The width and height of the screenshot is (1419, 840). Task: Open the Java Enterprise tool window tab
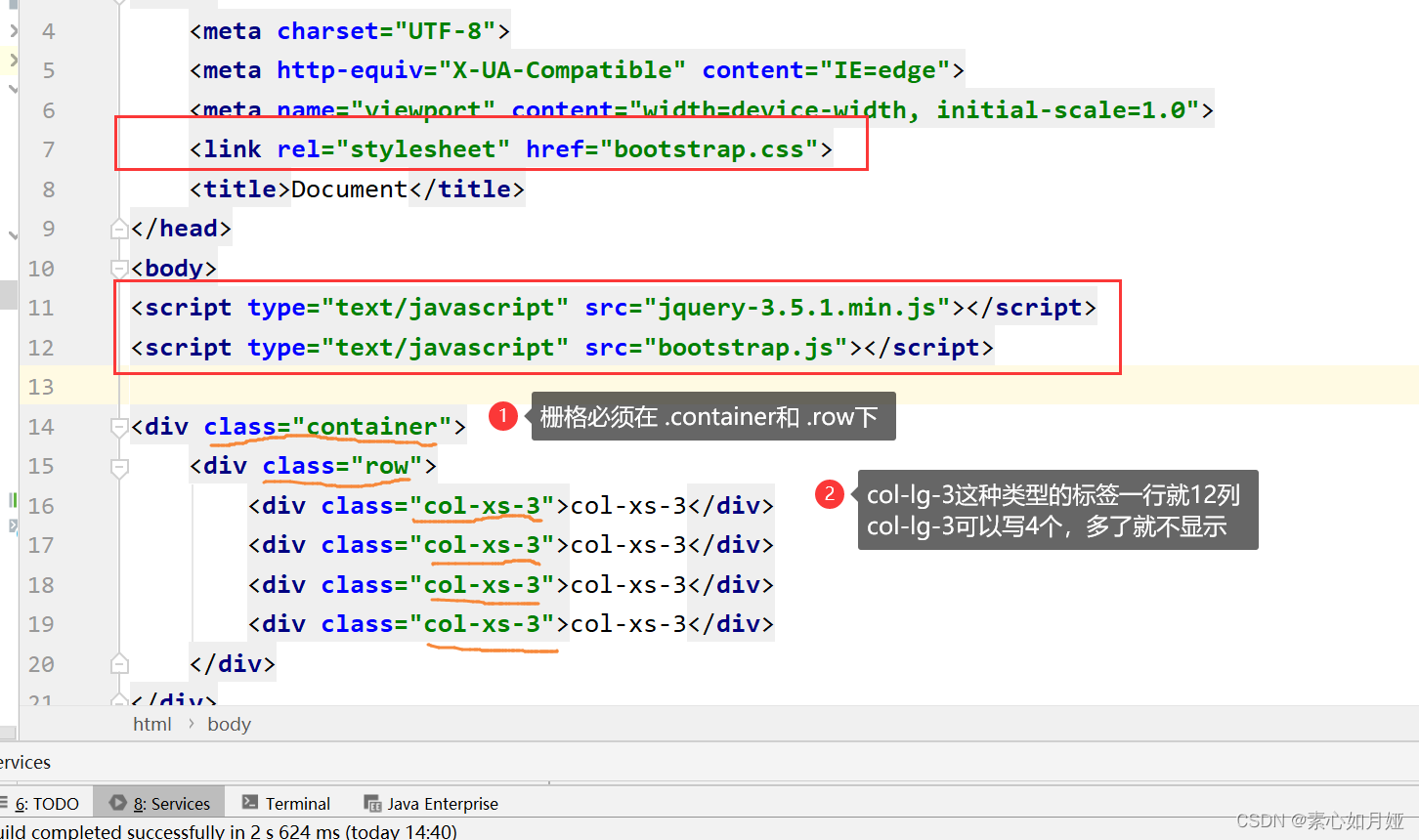pyautogui.click(x=431, y=803)
